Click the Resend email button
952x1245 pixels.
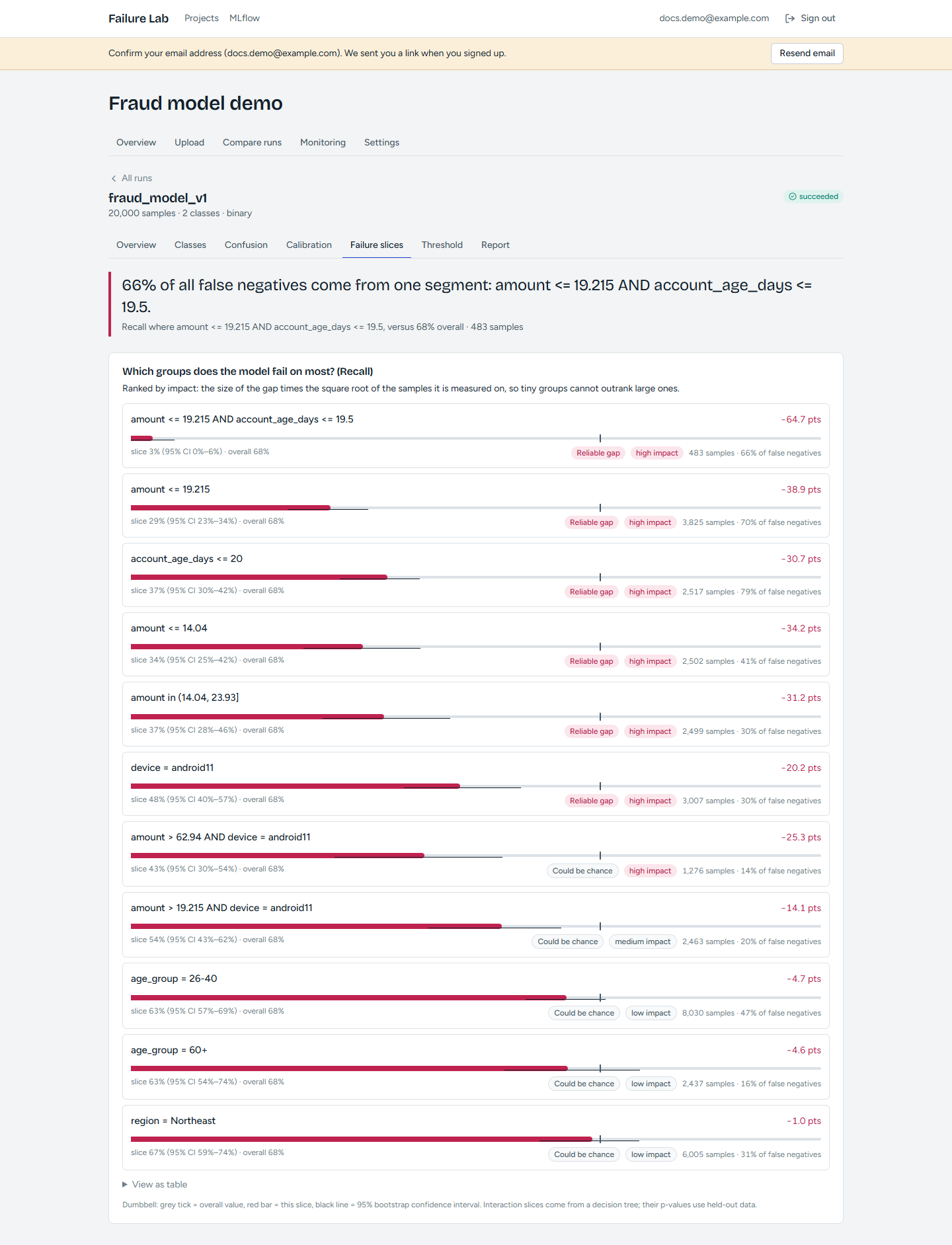(807, 54)
